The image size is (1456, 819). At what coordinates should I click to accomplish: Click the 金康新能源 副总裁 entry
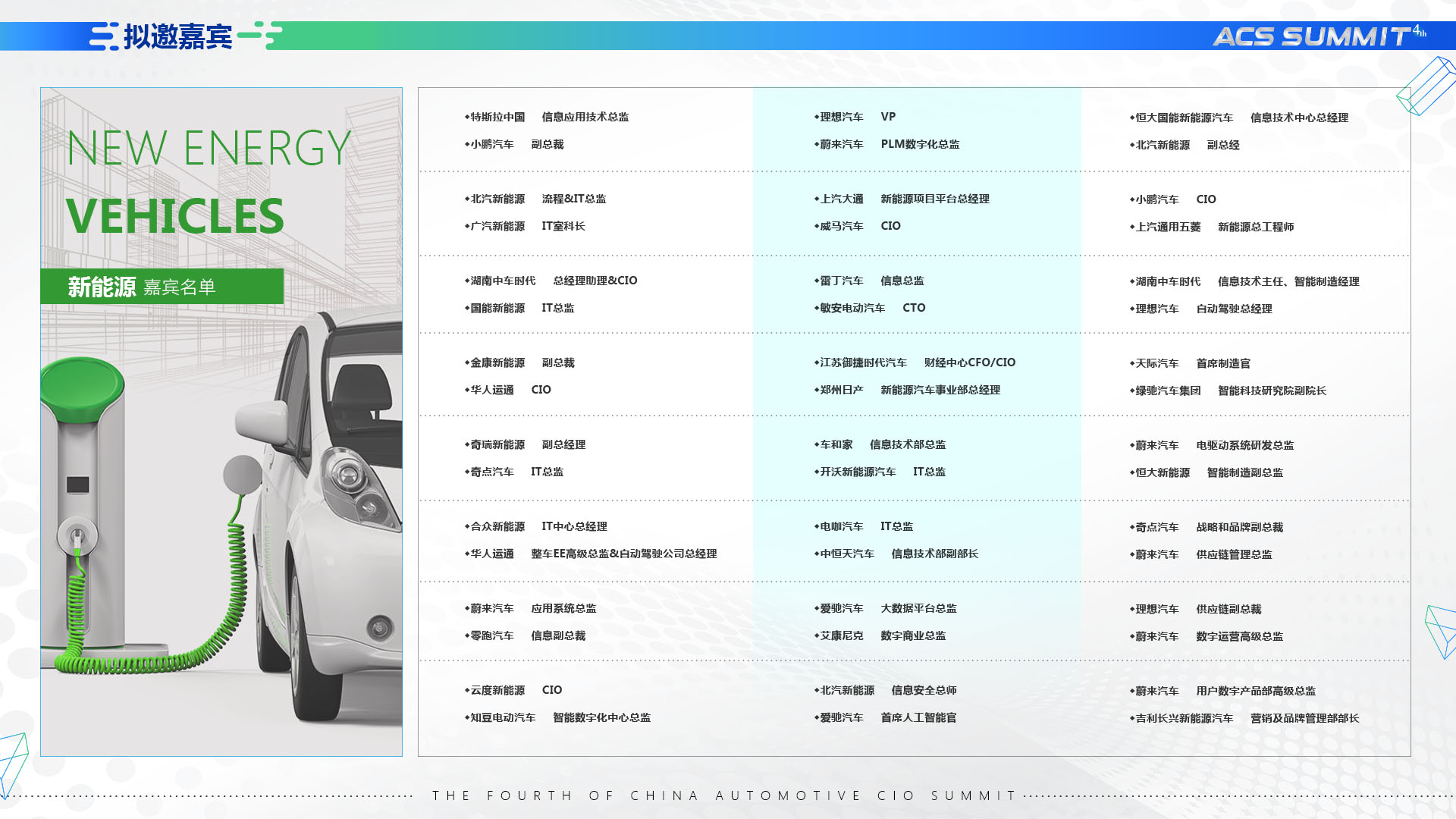click(519, 362)
